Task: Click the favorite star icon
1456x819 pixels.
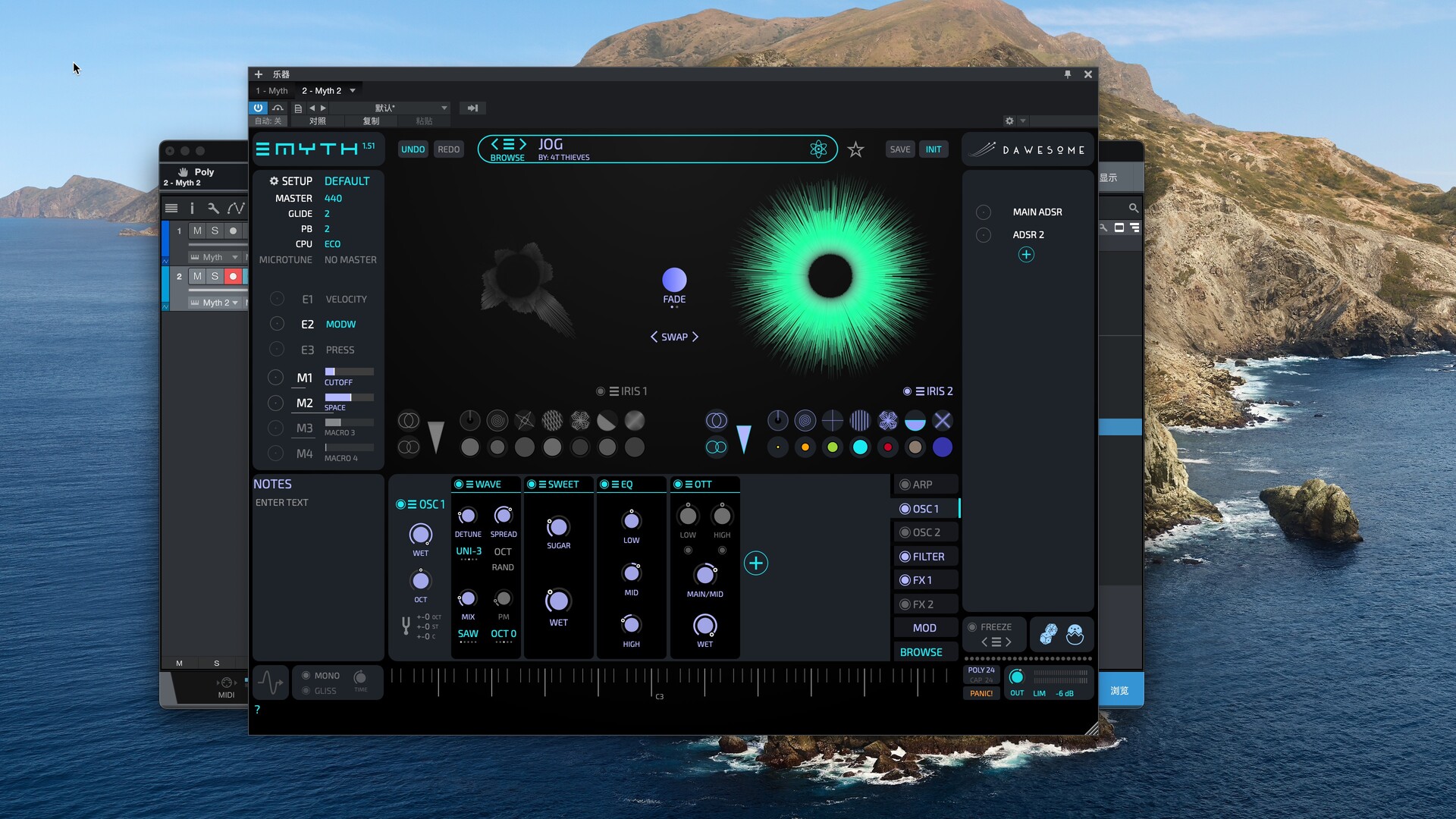Action: 855,149
